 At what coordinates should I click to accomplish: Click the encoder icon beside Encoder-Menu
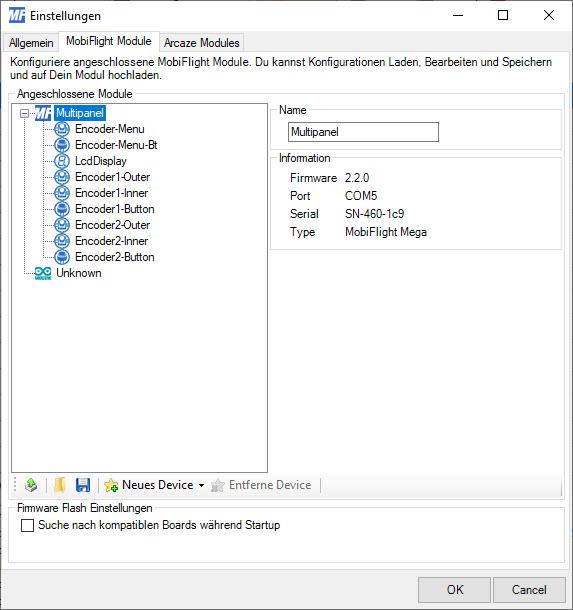coord(61,129)
